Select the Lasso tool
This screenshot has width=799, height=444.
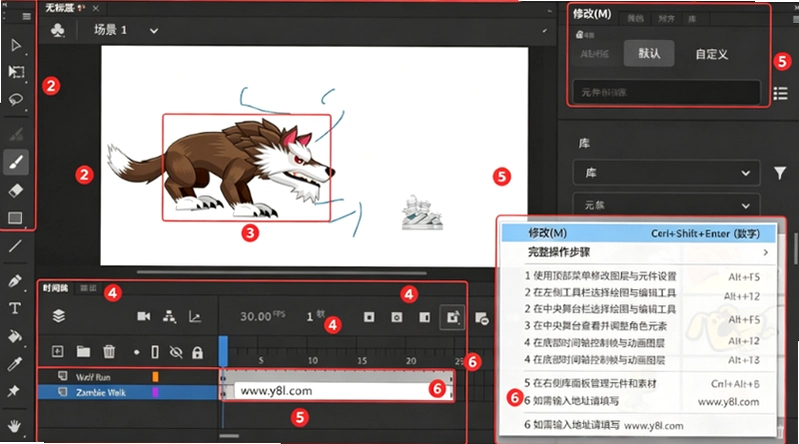tap(16, 98)
